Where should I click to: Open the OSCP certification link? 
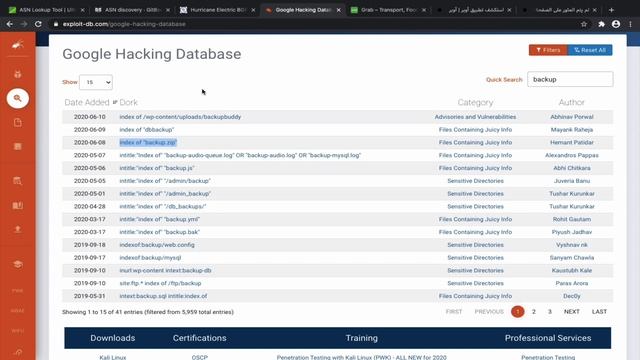coord(200,357)
